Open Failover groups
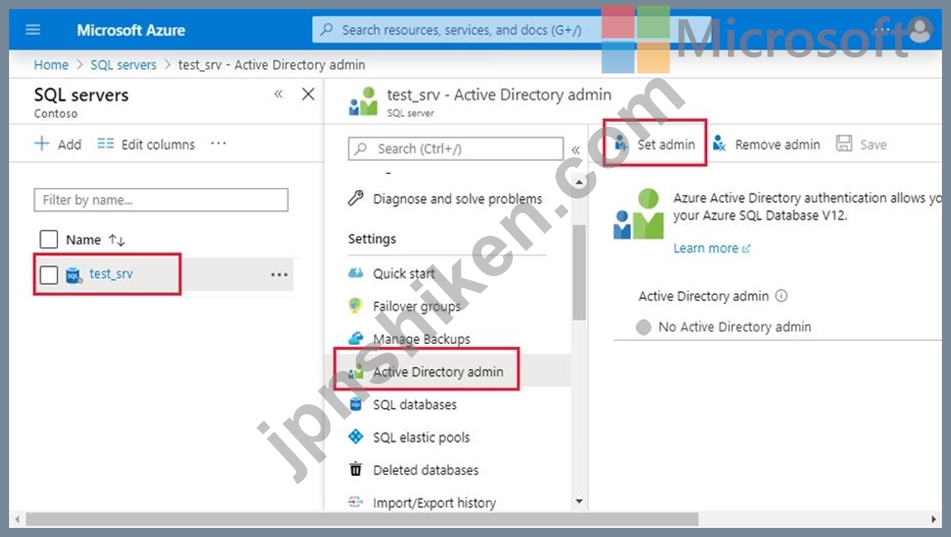 [x=417, y=306]
